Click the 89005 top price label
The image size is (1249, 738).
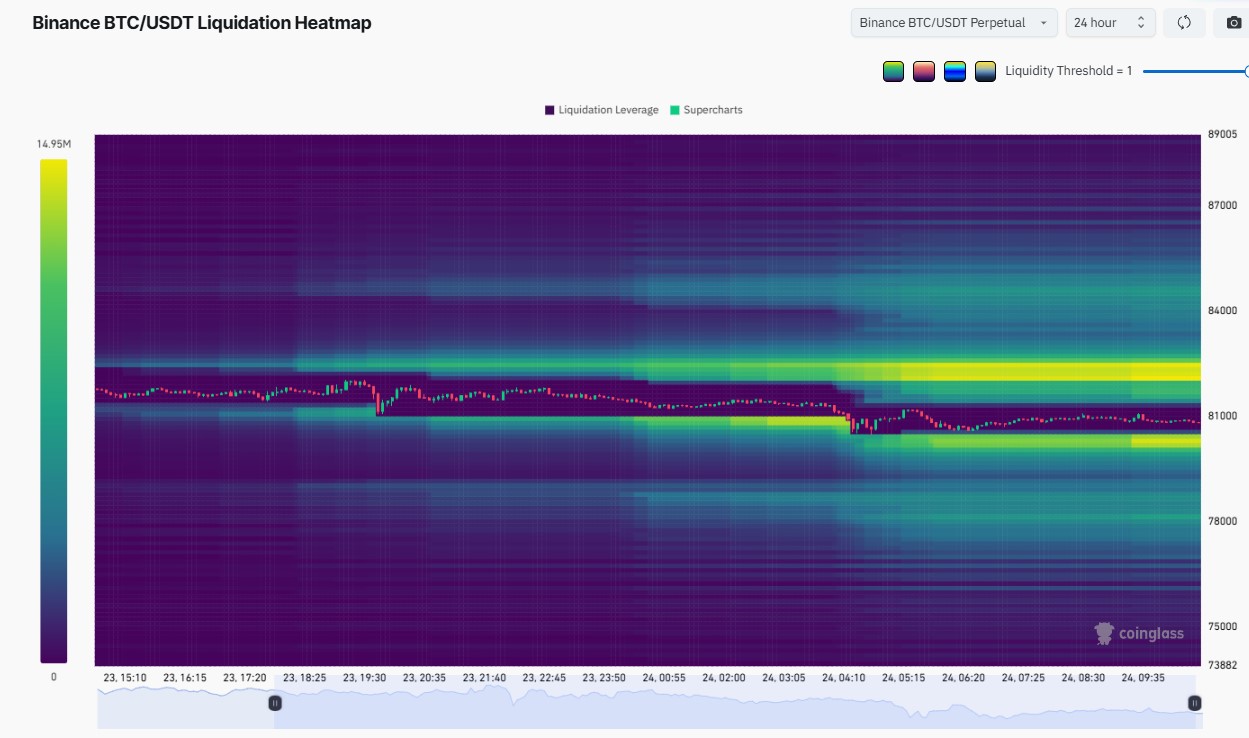1222,134
